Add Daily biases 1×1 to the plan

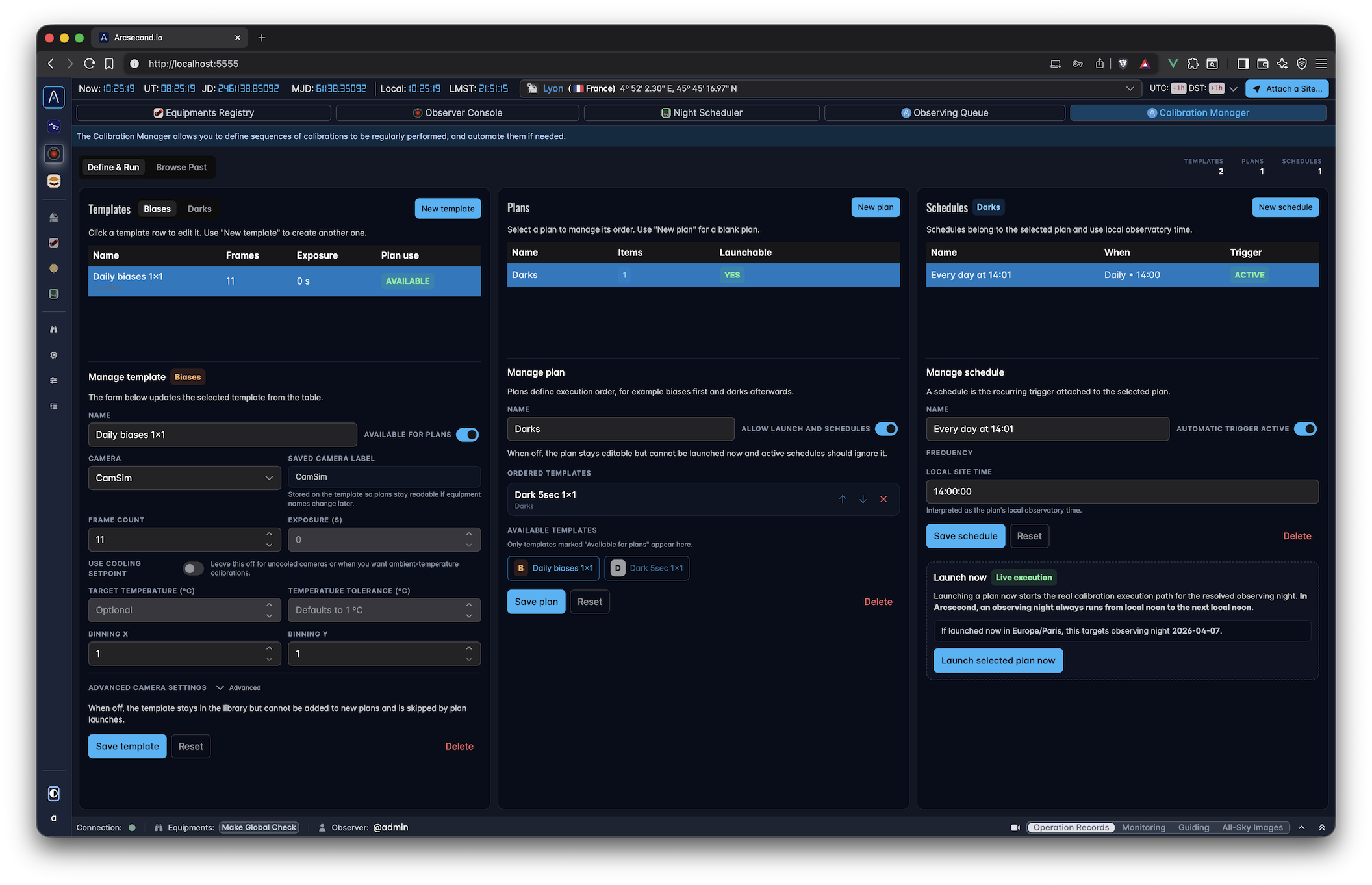[553, 568]
